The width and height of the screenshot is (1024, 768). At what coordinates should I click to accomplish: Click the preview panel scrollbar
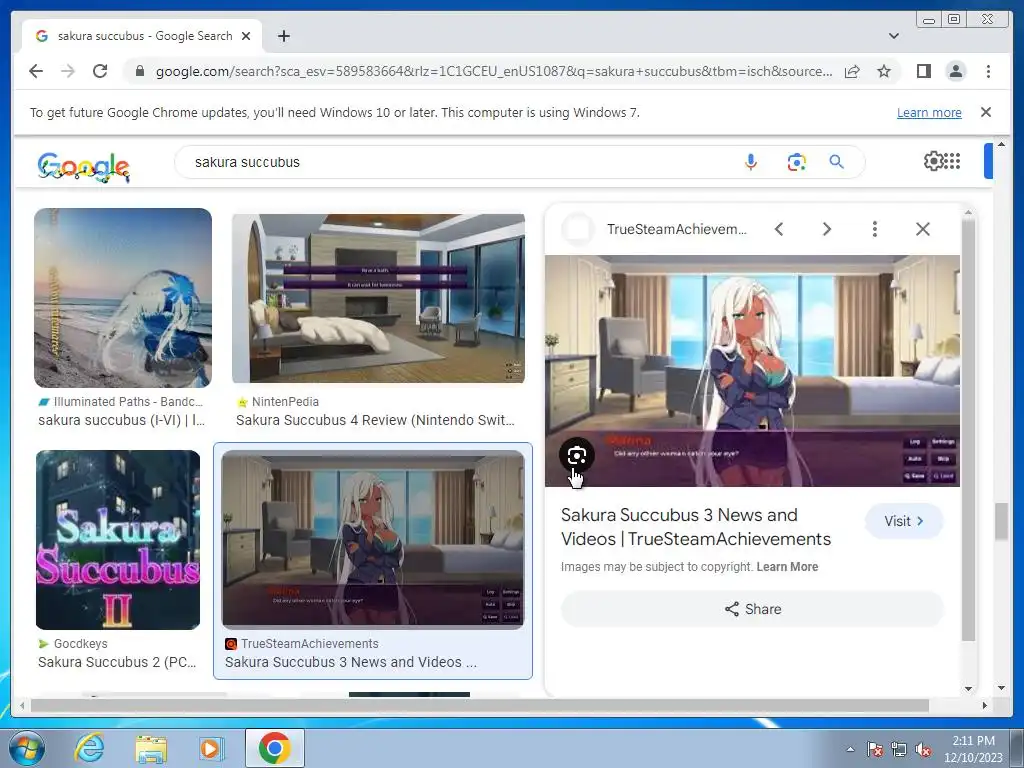pos(968,429)
